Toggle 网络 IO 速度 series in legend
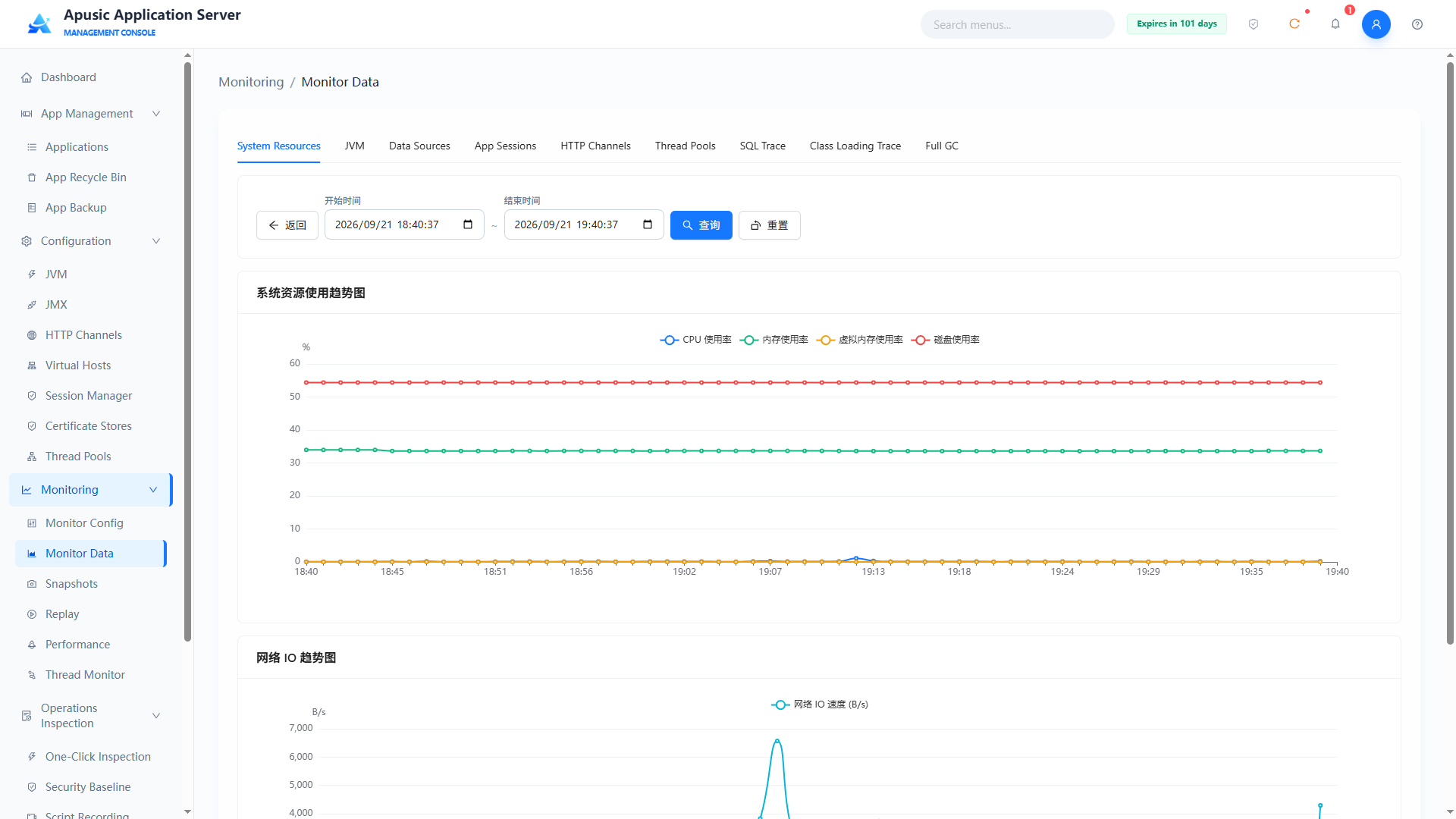This screenshot has height=819, width=1456. tap(820, 704)
